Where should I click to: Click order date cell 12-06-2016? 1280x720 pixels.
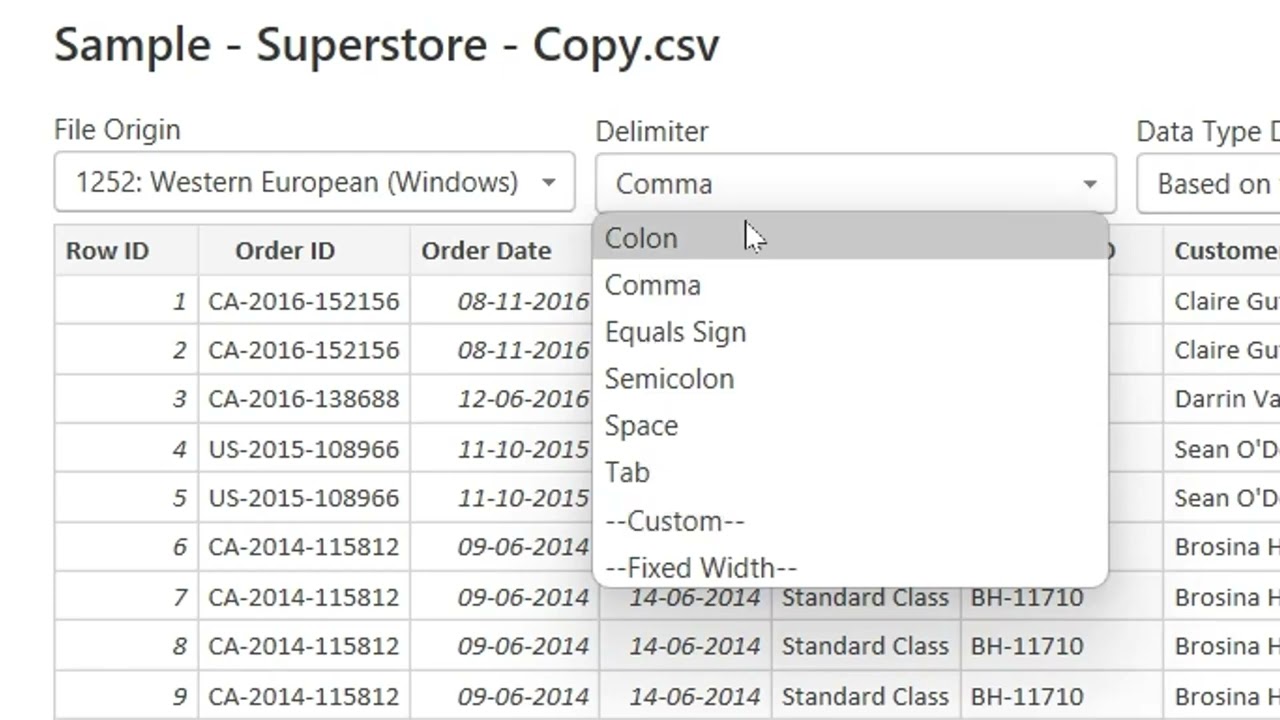click(x=523, y=399)
